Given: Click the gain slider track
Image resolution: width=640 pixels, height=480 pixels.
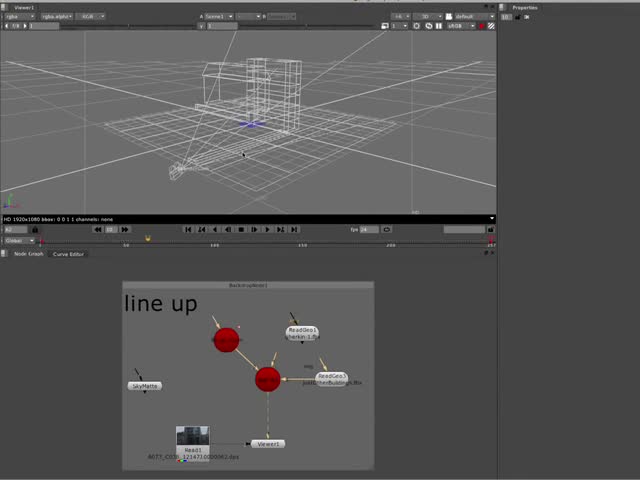Looking at the screenshot, I should (x=129, y=26).
